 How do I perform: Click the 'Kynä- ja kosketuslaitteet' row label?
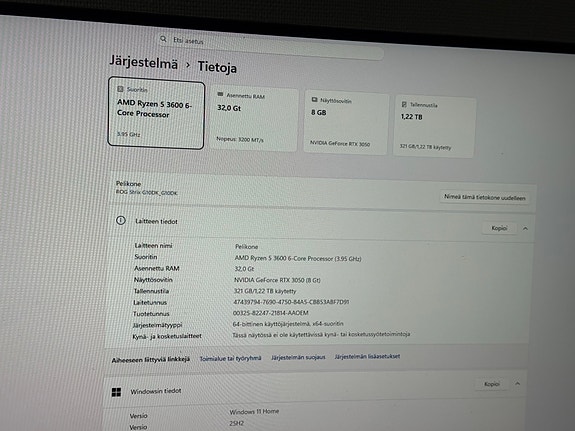pyautogui.click(x=167, y=336)
